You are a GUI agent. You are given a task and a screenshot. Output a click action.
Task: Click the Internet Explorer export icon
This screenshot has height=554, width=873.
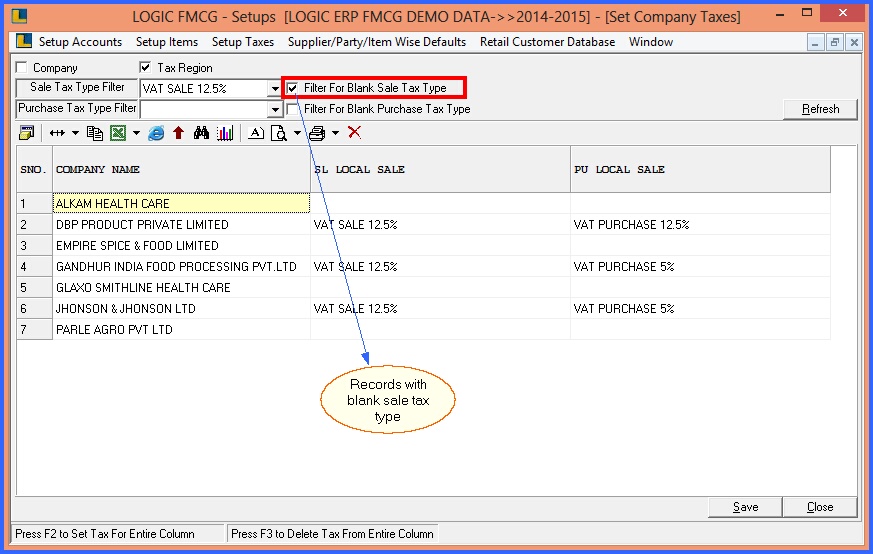(156, 133)
